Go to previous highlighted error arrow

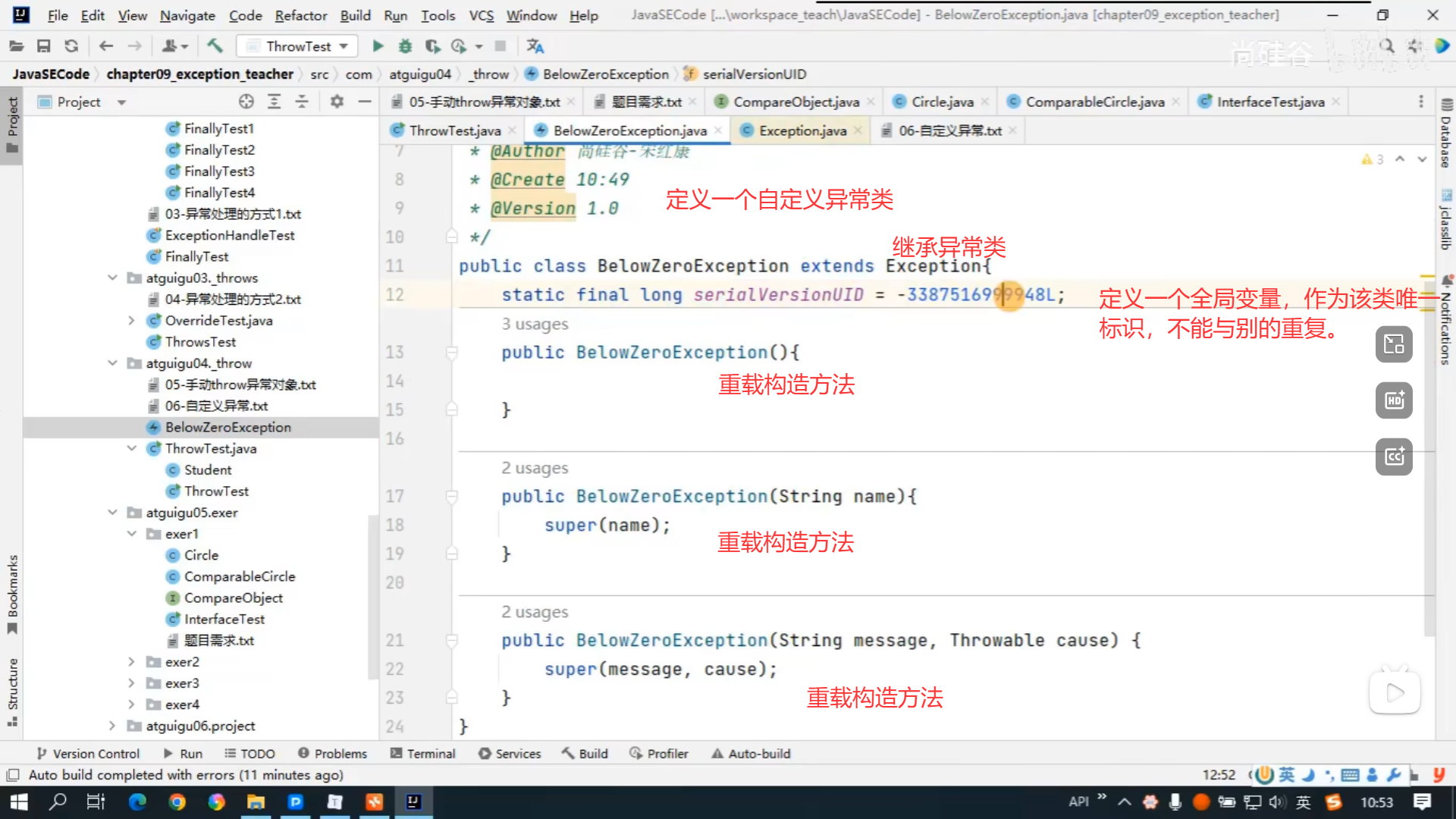click(x=1400, y=159)
